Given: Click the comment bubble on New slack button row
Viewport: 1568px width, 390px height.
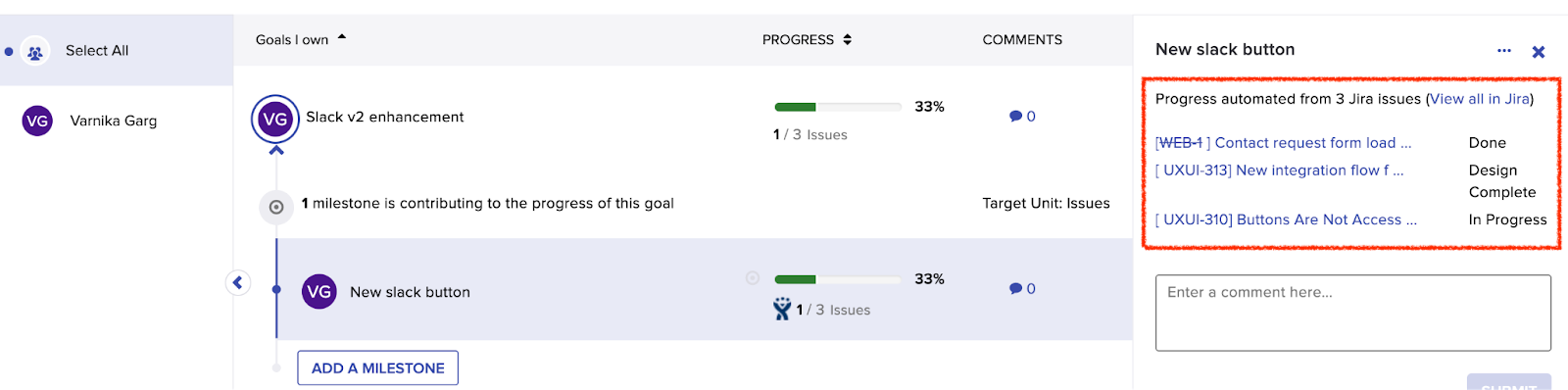Looking at the screenshot, I should pyautogui.click(x=1022, y=288).
